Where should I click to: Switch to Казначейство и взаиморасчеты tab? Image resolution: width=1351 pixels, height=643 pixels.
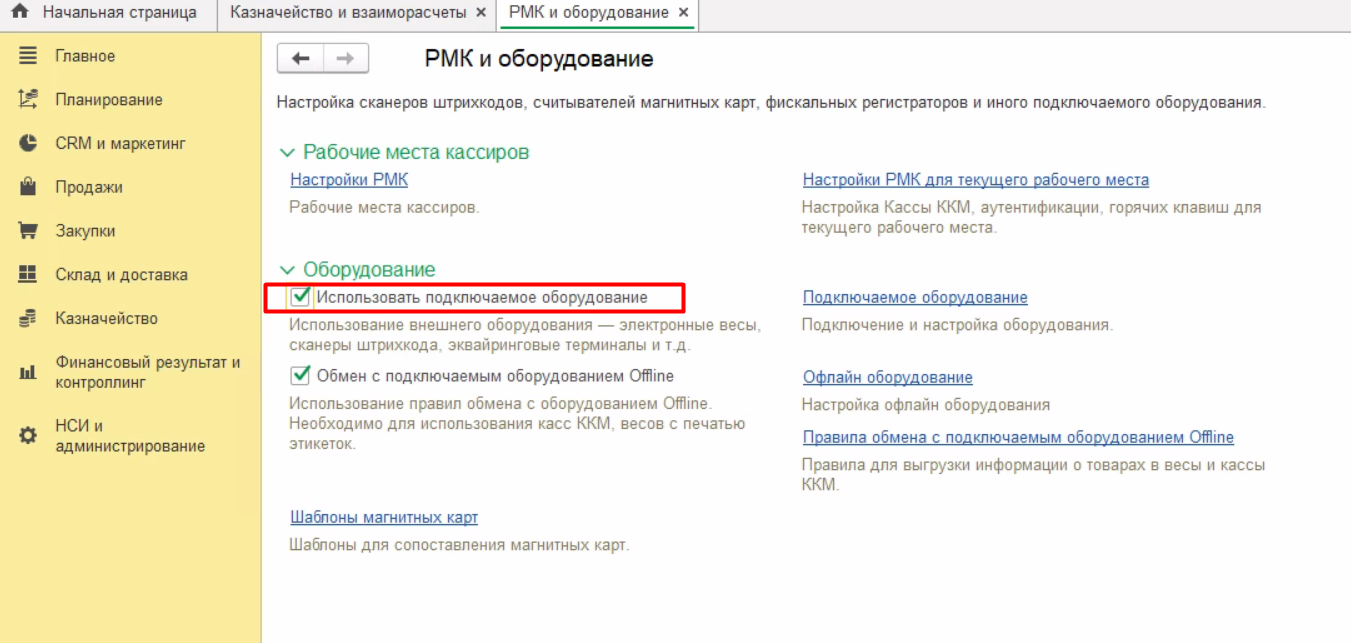348,13
